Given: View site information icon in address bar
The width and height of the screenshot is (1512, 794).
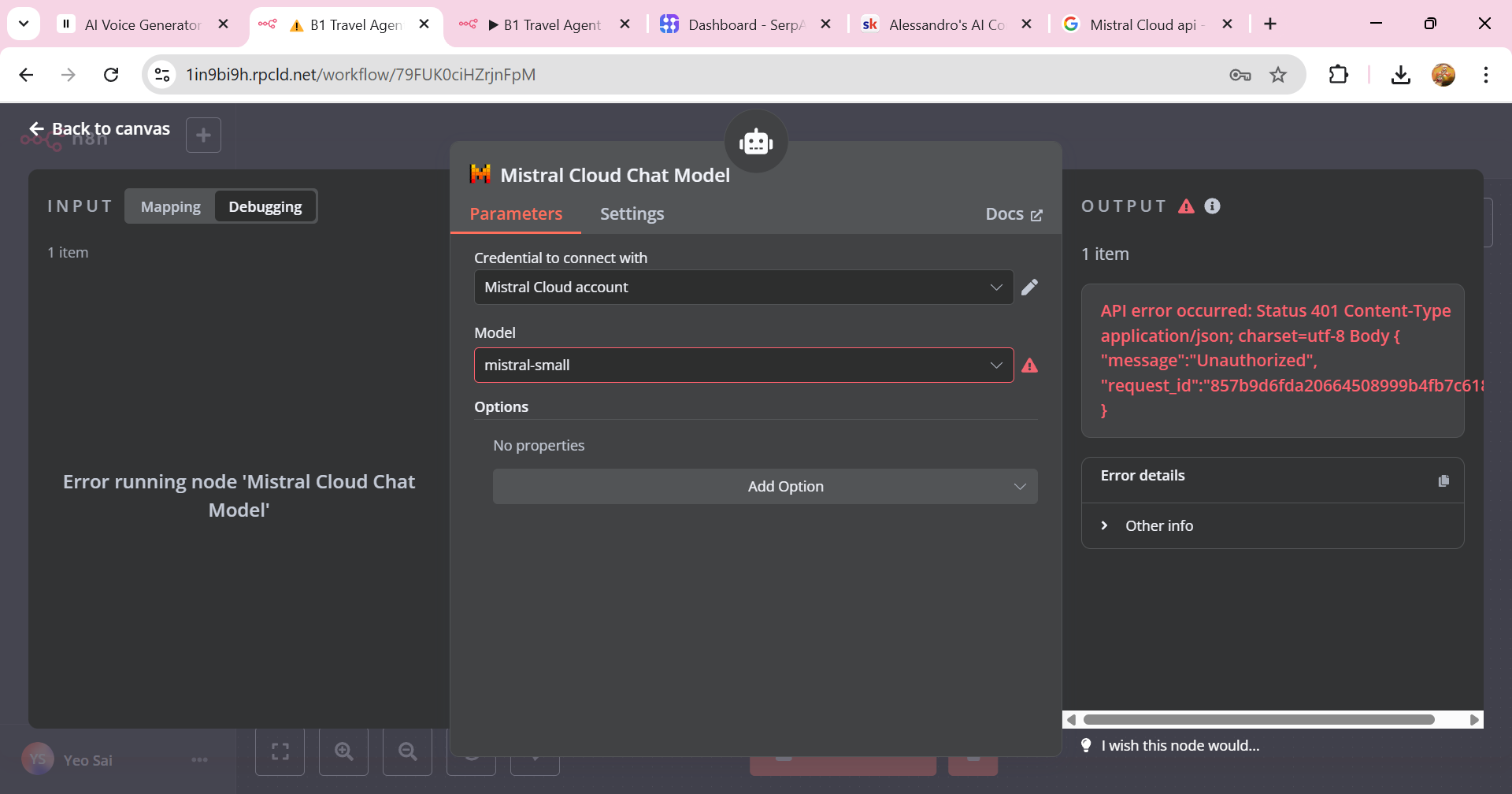Looking at the screenshot, I should point(162,75).
